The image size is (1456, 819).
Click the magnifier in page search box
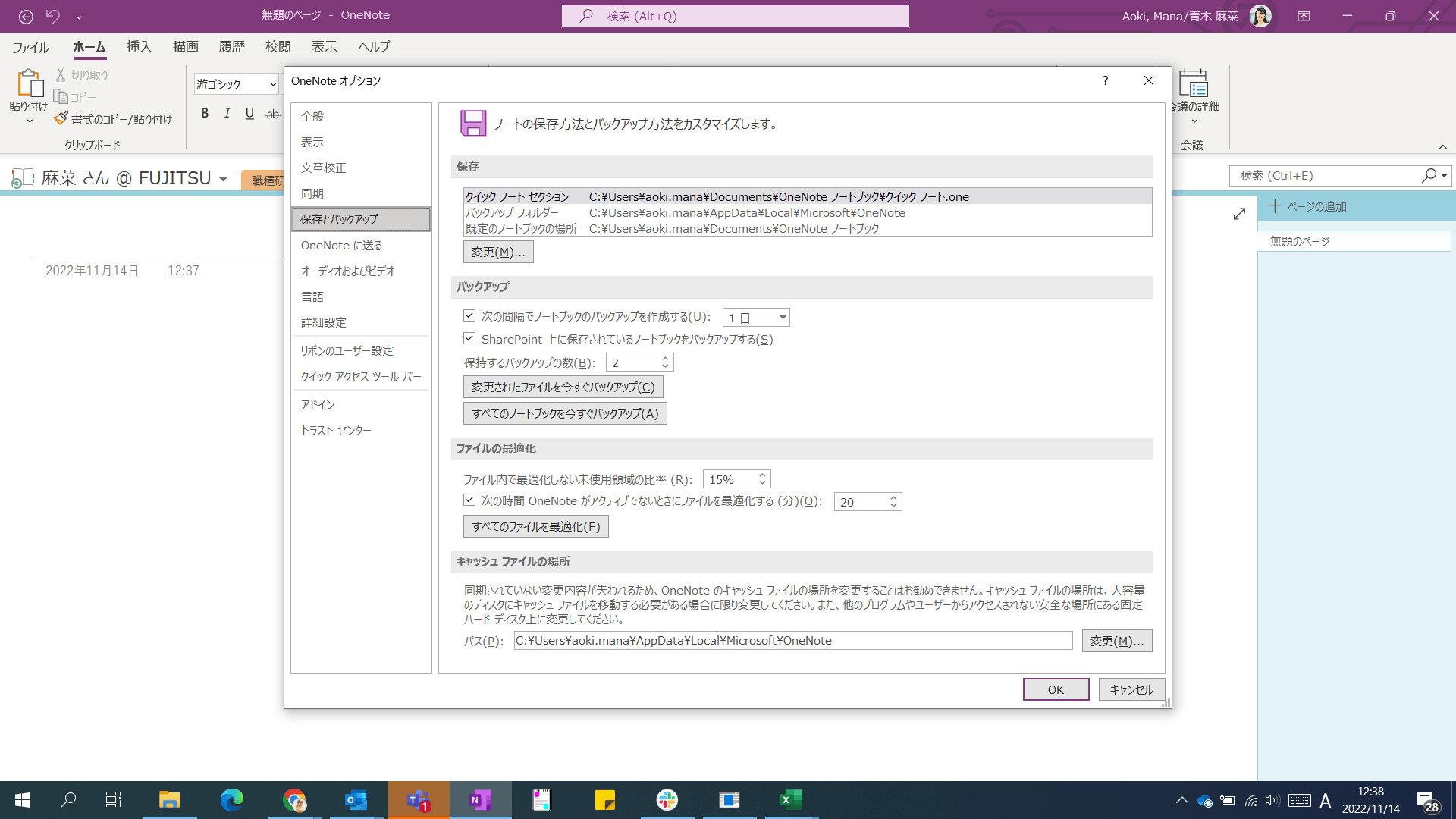[x=1429, y=175]
